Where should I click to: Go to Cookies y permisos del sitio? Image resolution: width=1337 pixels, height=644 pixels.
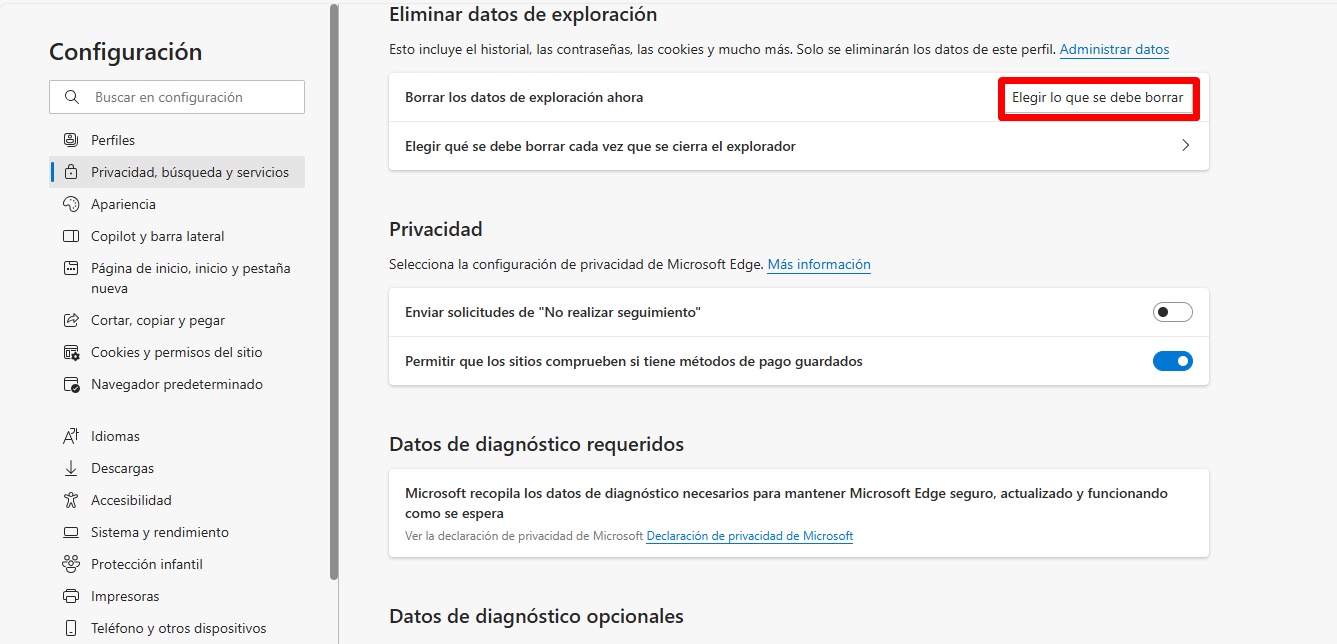click(177, 352)
